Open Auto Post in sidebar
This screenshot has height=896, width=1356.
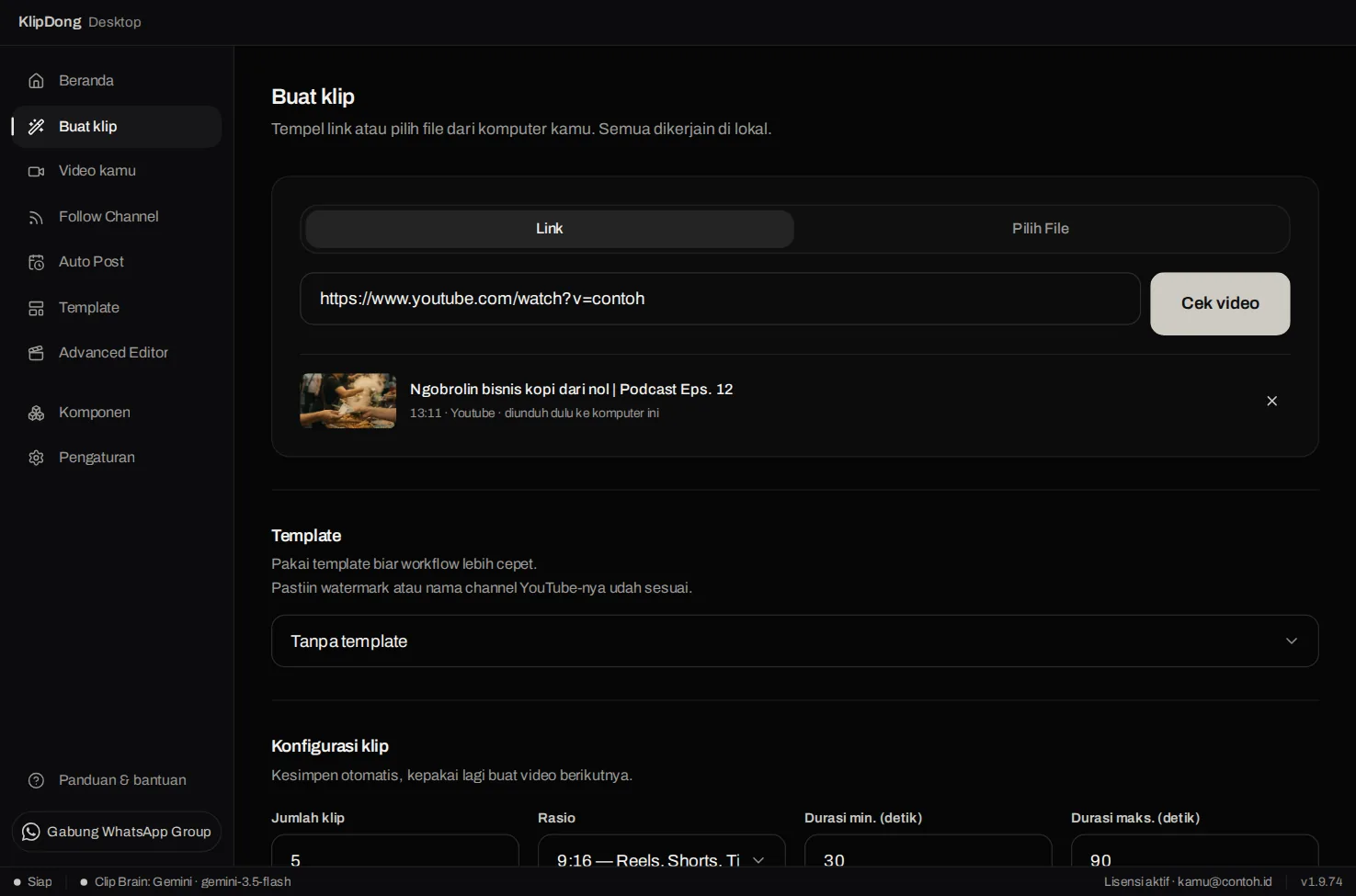[117, 262]
